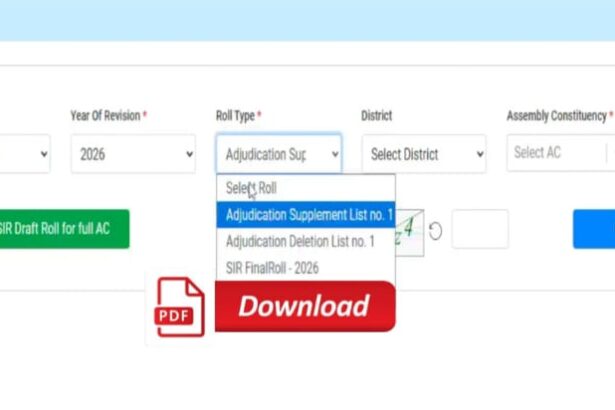The height and width of the screenshot is (410, 615).
Task: Open the Year Of Revision dropdown showing 2026
Action: [132, 154]
